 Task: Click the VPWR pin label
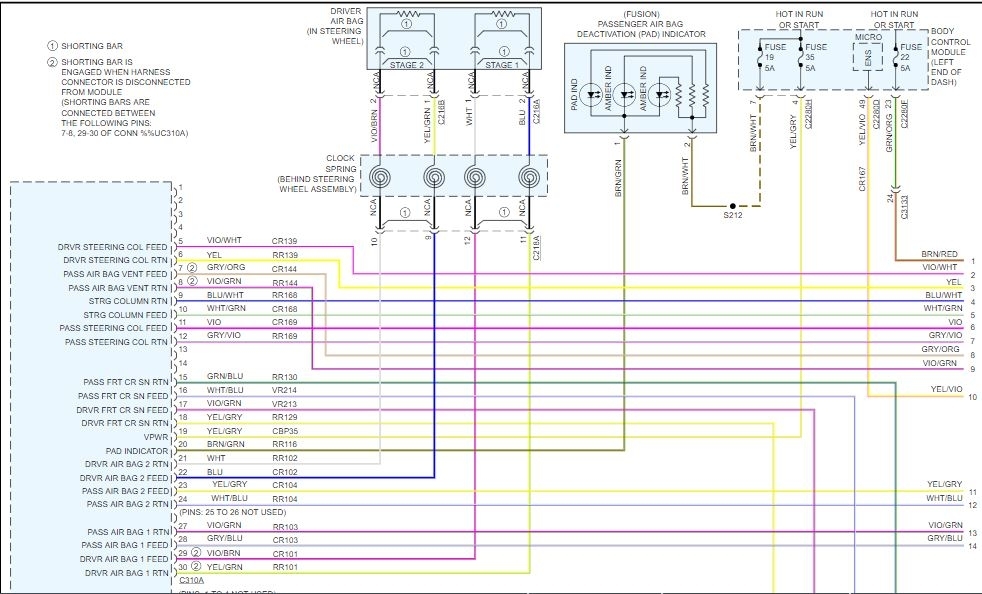[x=156, y=437]
